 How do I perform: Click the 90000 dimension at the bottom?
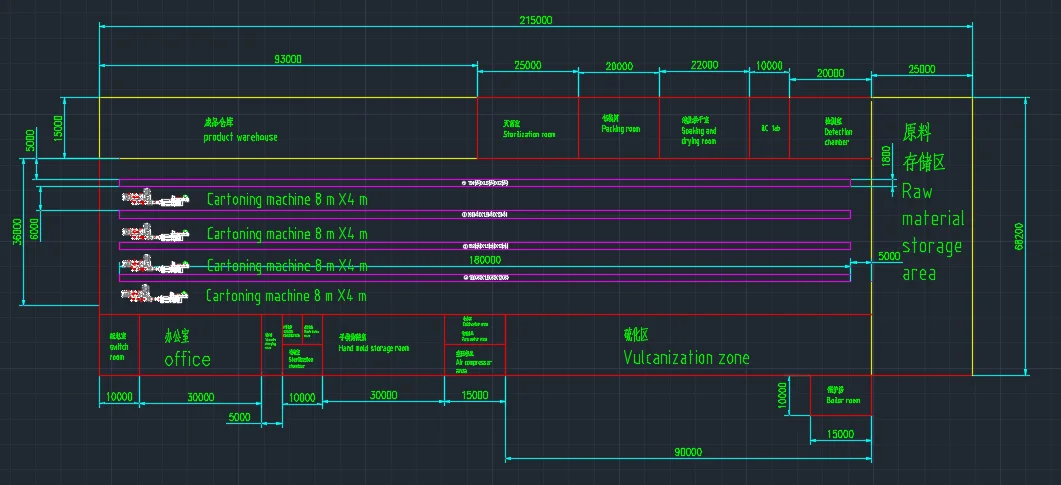tap(688, 452)
